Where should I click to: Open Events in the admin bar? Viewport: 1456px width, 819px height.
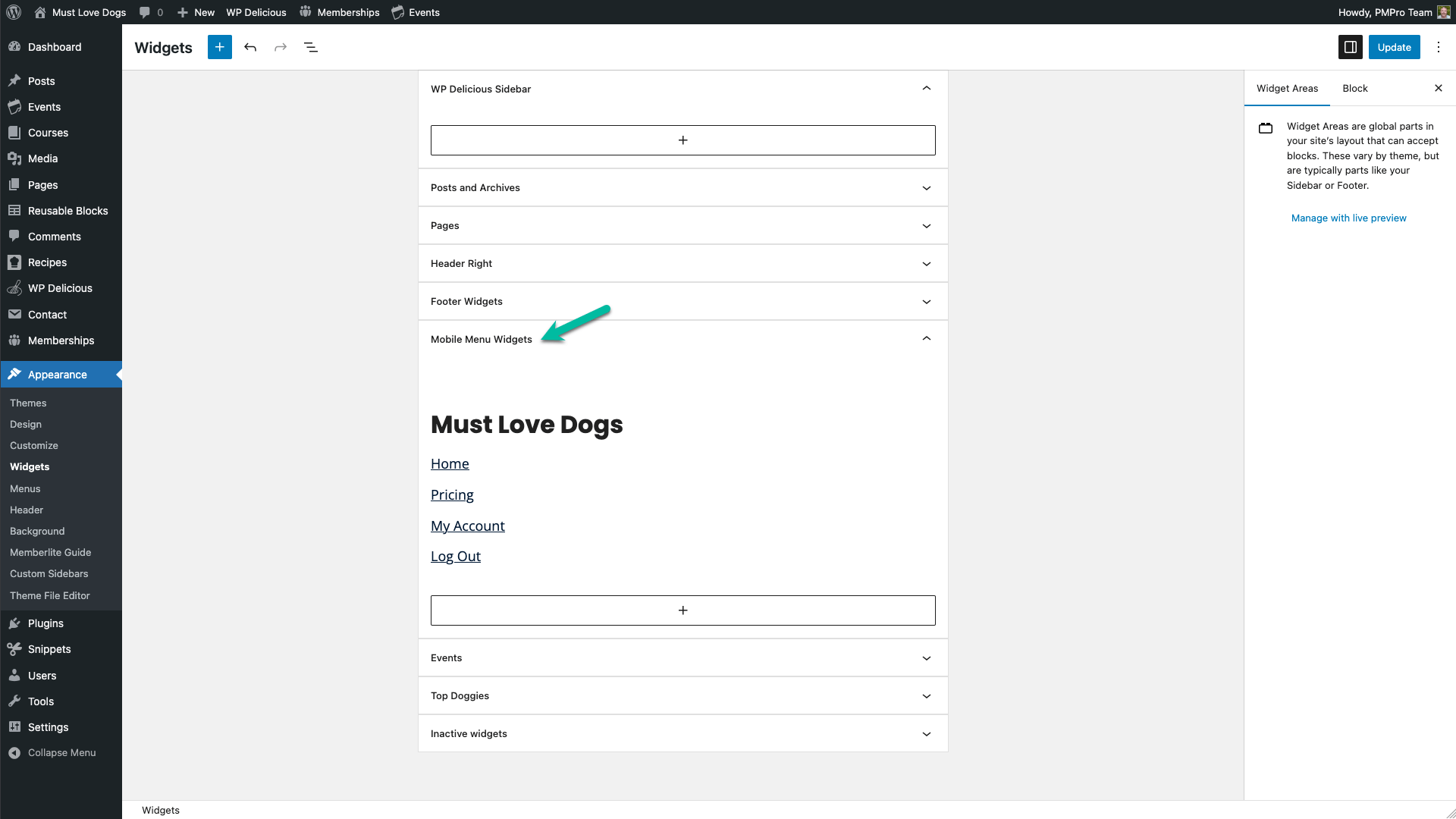coord(416,12)
